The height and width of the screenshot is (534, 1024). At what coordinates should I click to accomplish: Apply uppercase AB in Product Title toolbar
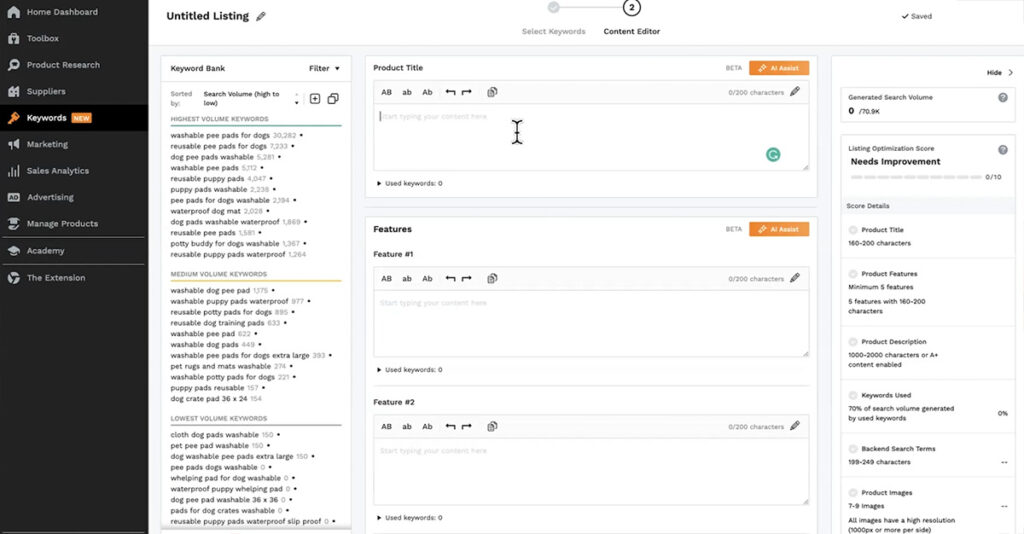pos(387,92)
